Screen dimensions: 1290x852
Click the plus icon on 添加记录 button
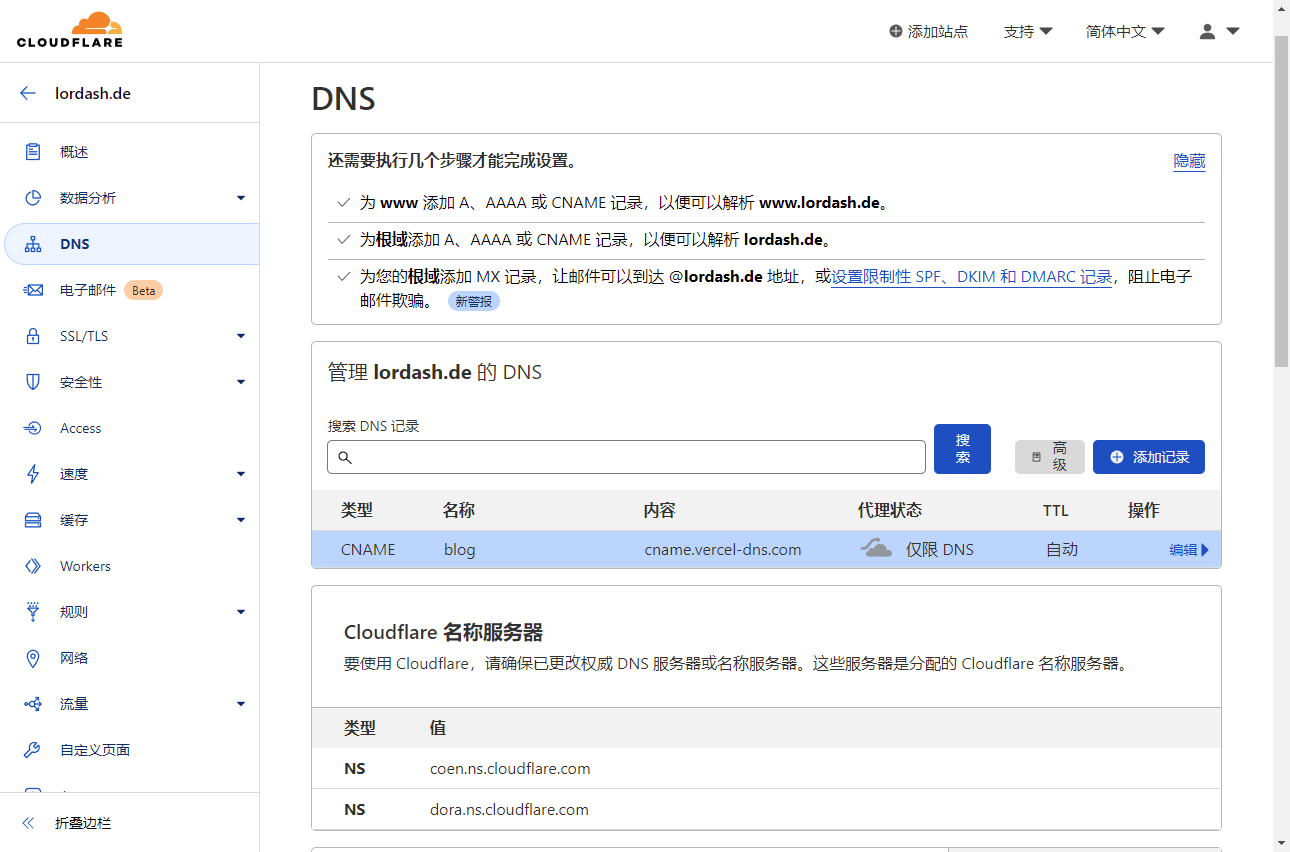1117,457
